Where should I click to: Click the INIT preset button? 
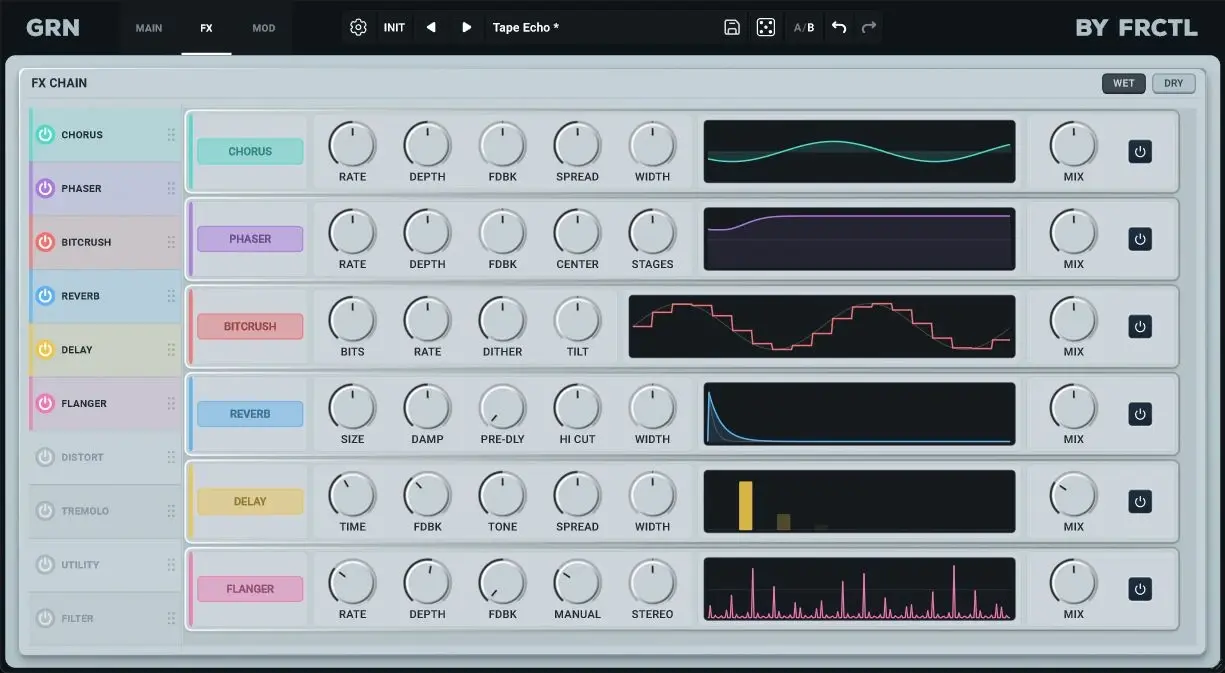click(395, 28)
